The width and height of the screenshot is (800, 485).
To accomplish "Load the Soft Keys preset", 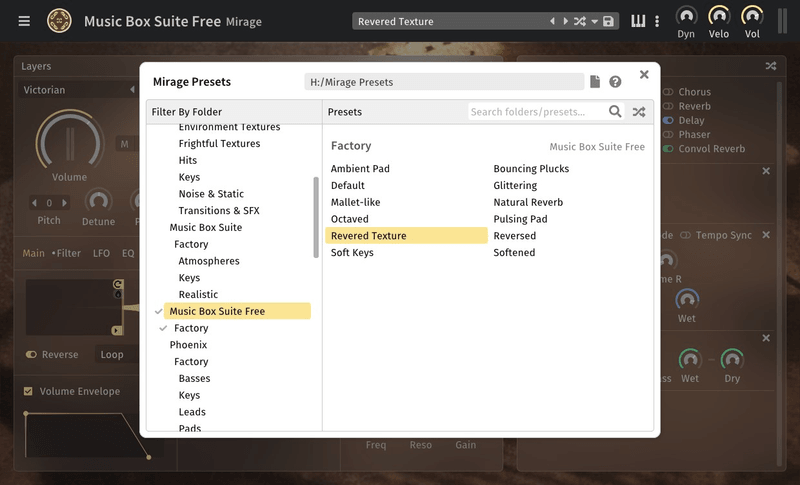I will [x=352, y=252].
